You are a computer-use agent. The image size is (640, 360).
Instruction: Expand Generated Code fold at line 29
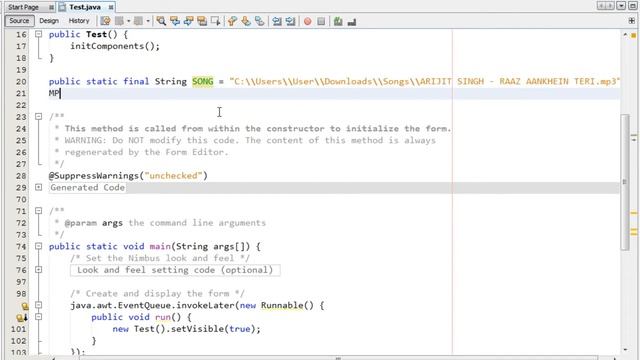coord(38,187)
